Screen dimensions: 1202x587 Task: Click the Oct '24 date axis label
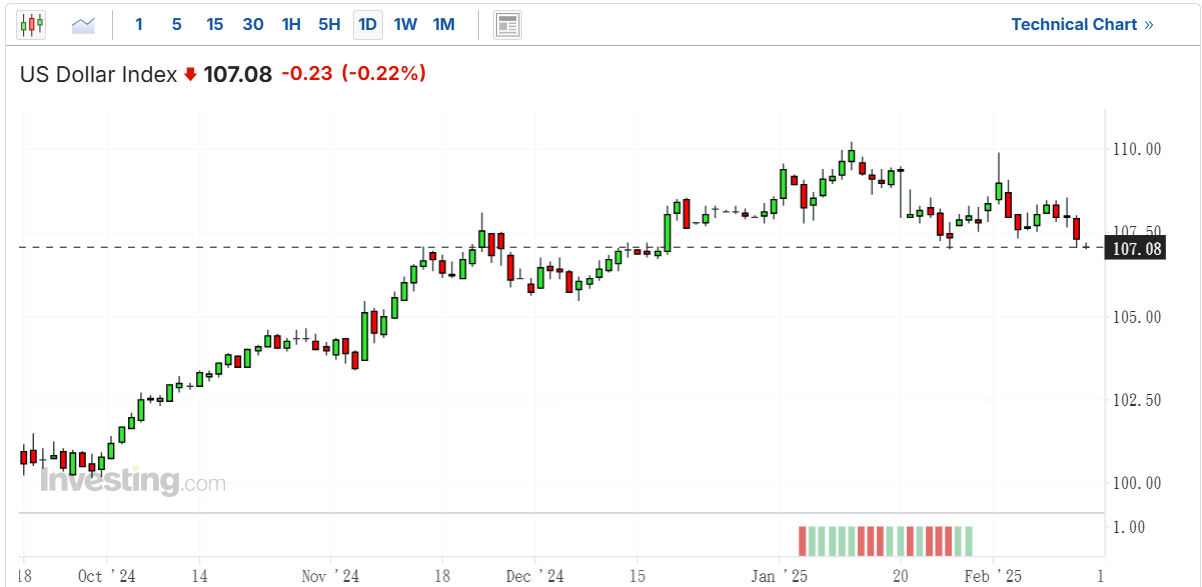click(x=106, y=576)
